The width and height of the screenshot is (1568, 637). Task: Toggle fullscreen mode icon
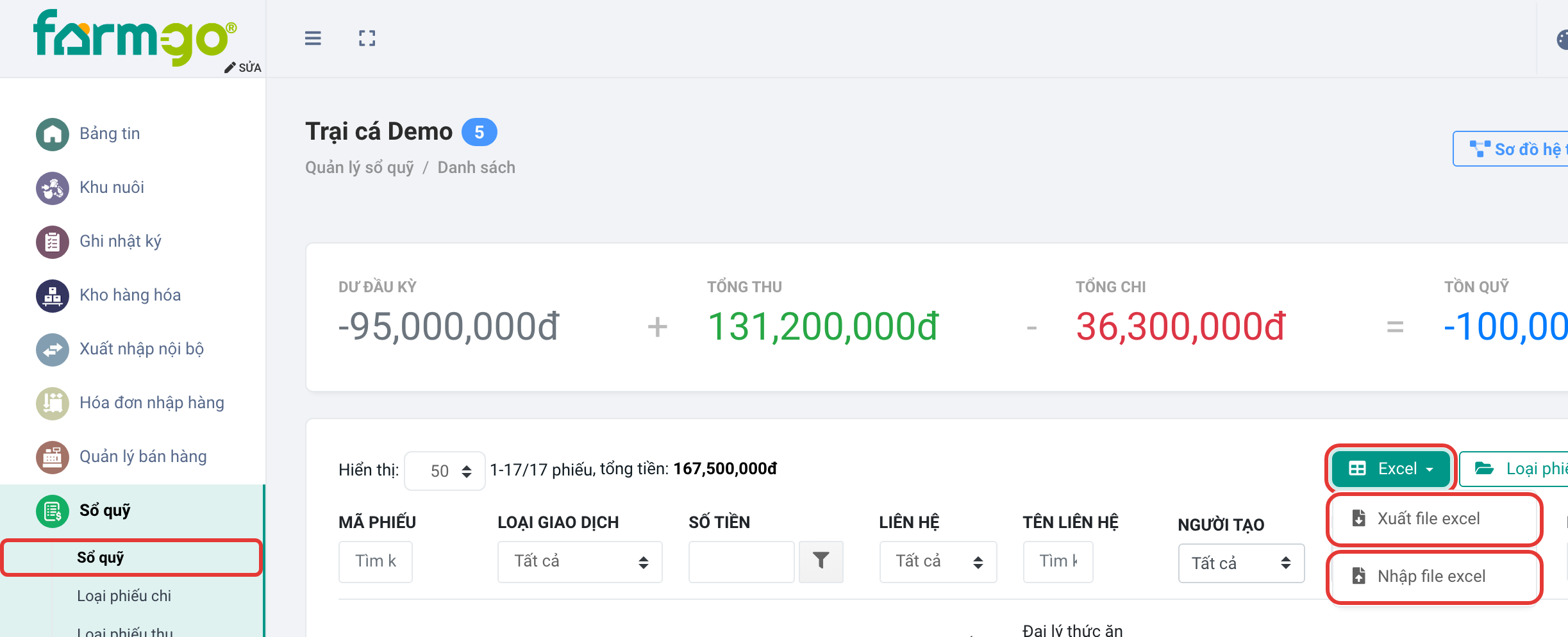pyautogui.click(x=367, y=38)
